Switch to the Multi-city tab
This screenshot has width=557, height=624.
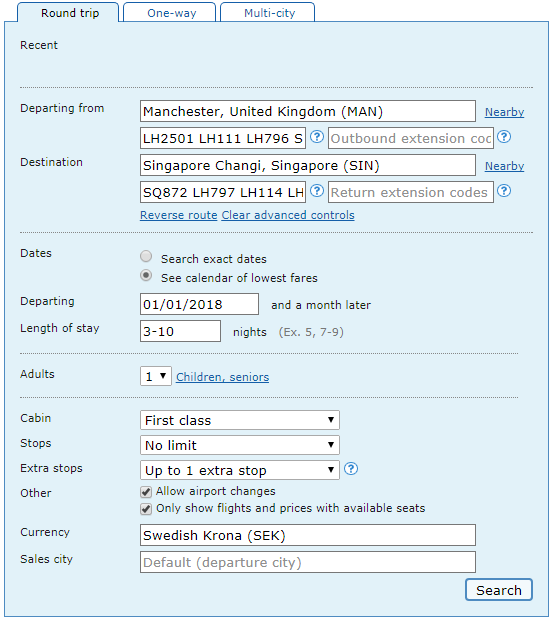[x=267, y=13]
